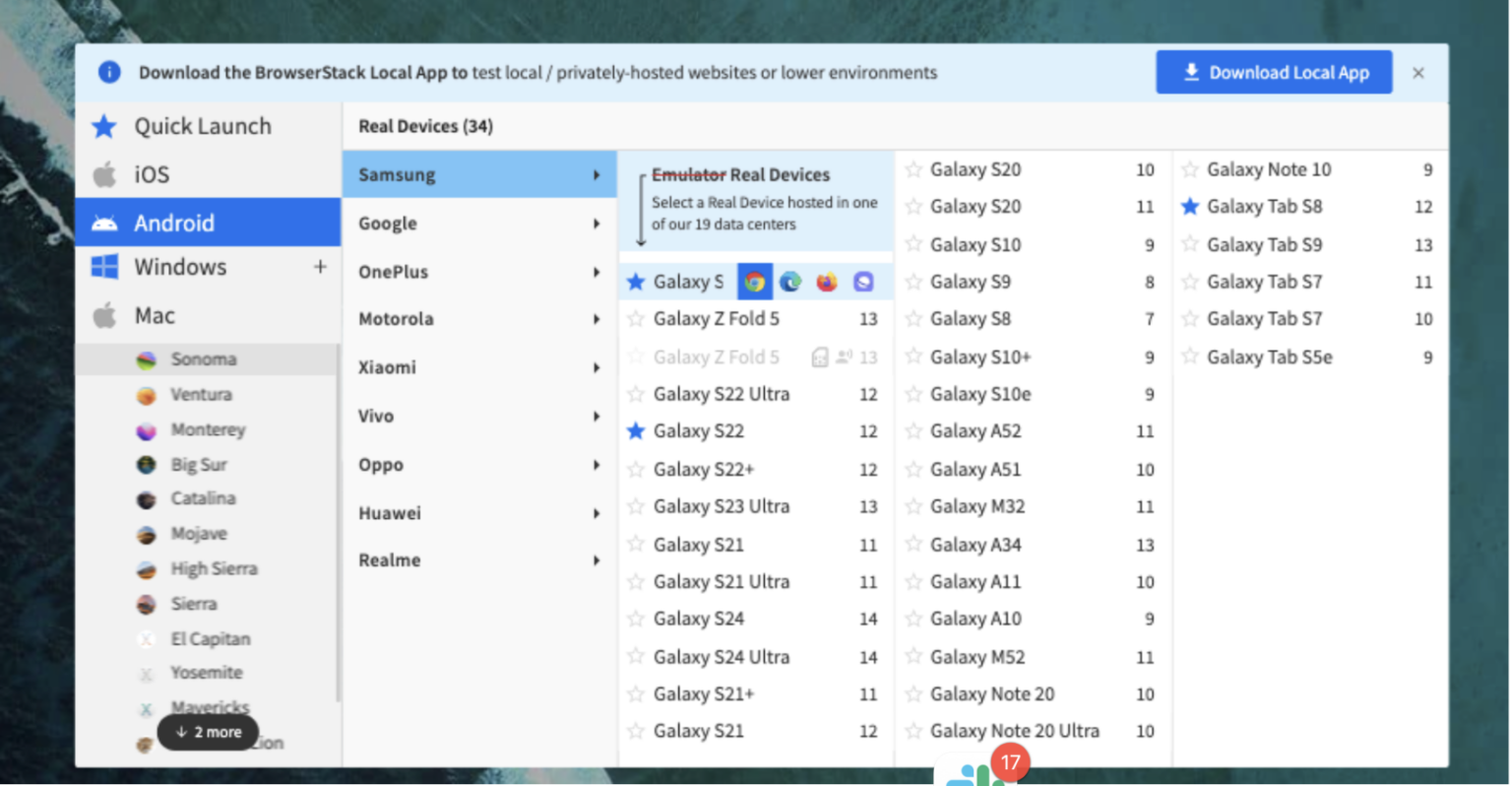Click the Android robot icon in sidebar
1512x786 pixels.
tap(104, 223)
